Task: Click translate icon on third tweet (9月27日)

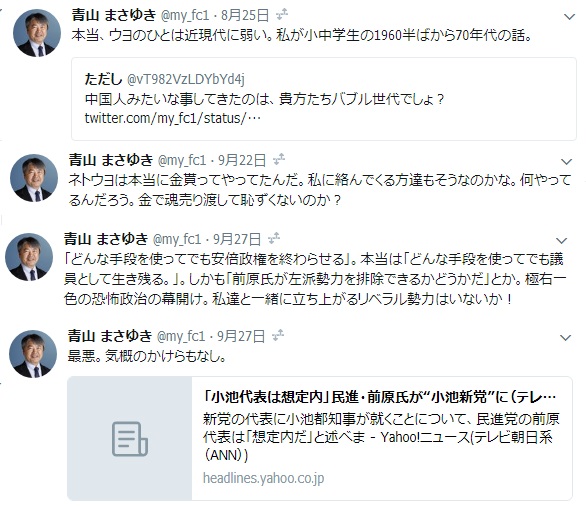Action: pyautogui.click(x=274, y=239)
